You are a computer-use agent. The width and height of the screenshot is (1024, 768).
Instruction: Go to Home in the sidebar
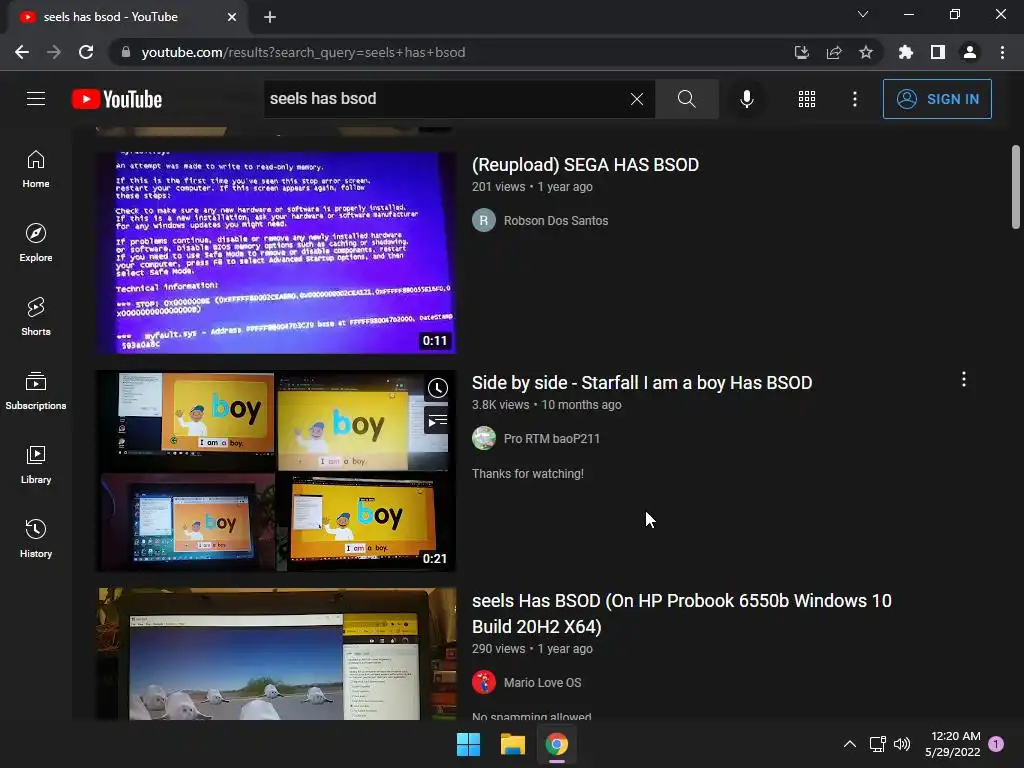[x=36, y=169]
